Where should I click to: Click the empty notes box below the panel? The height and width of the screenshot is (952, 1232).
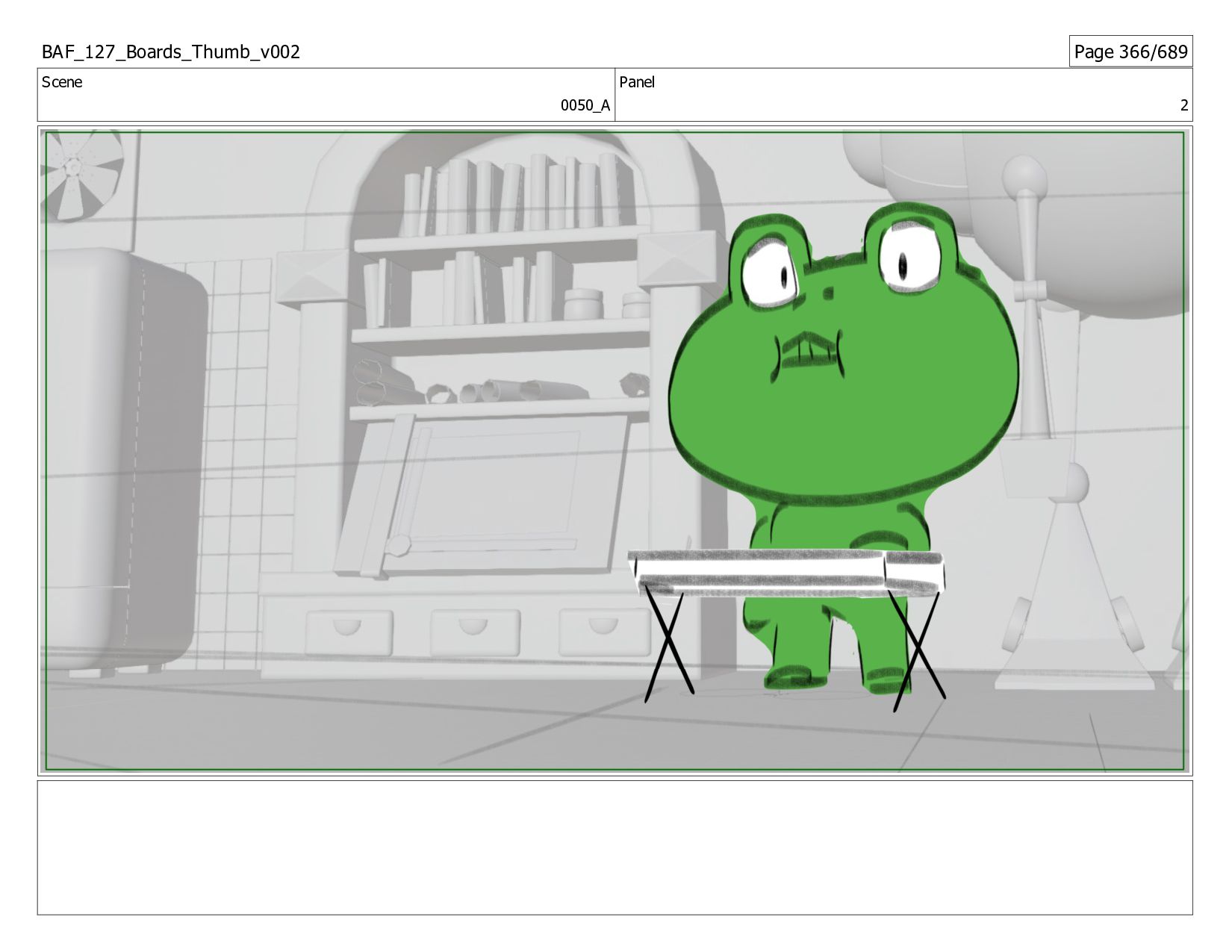(x=615, y=847)
